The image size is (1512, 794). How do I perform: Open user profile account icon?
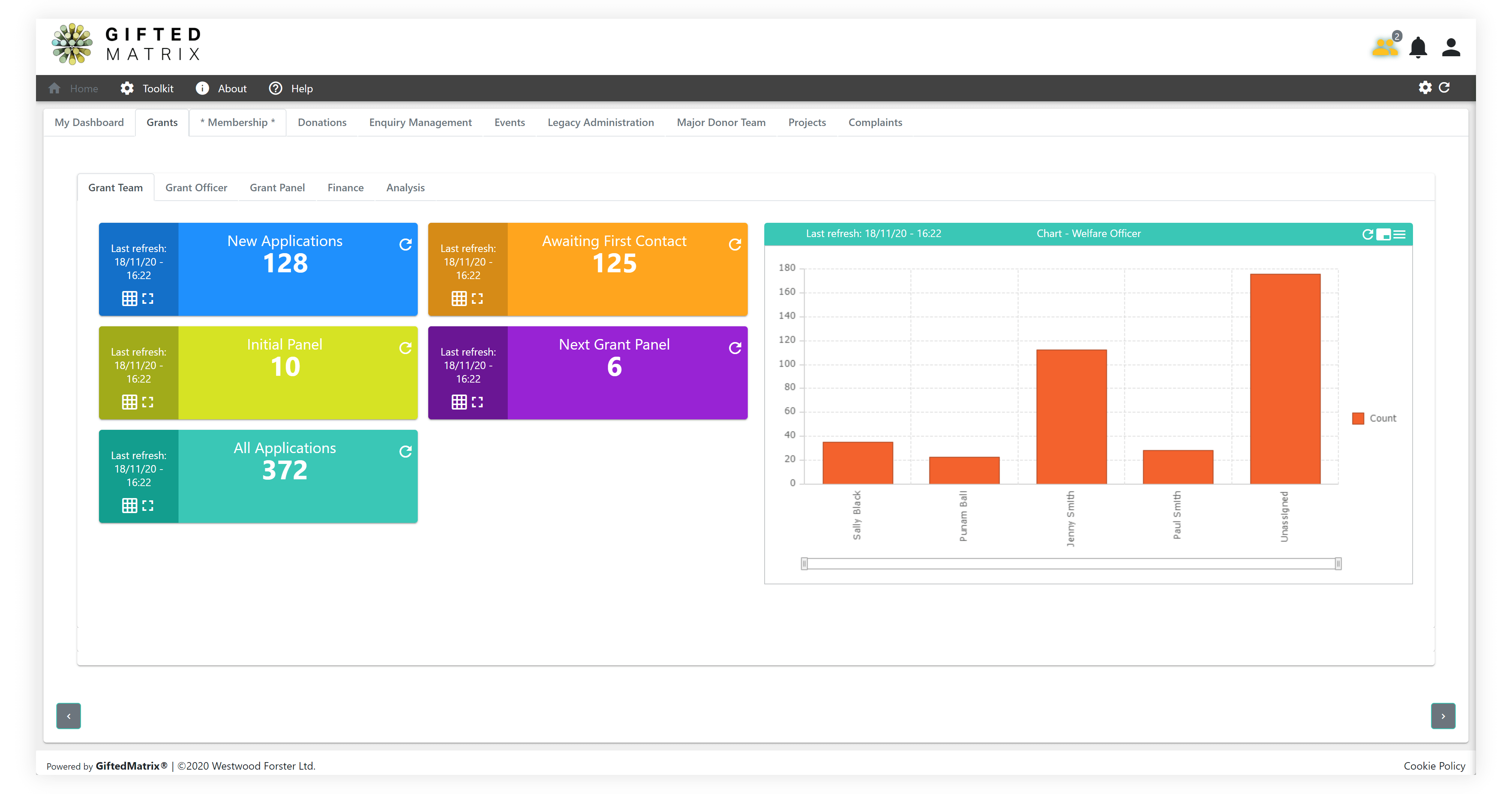(x=1451, y=48)
